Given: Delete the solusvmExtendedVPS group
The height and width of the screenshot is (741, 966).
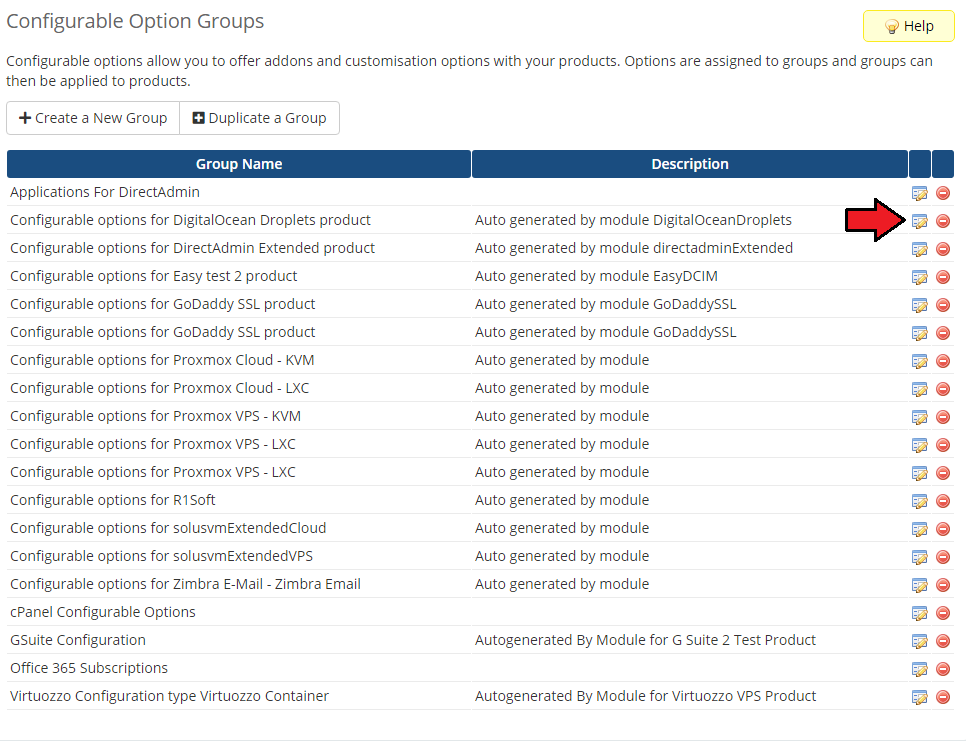Looking at the screenshot, I should [x=943, y=557].
